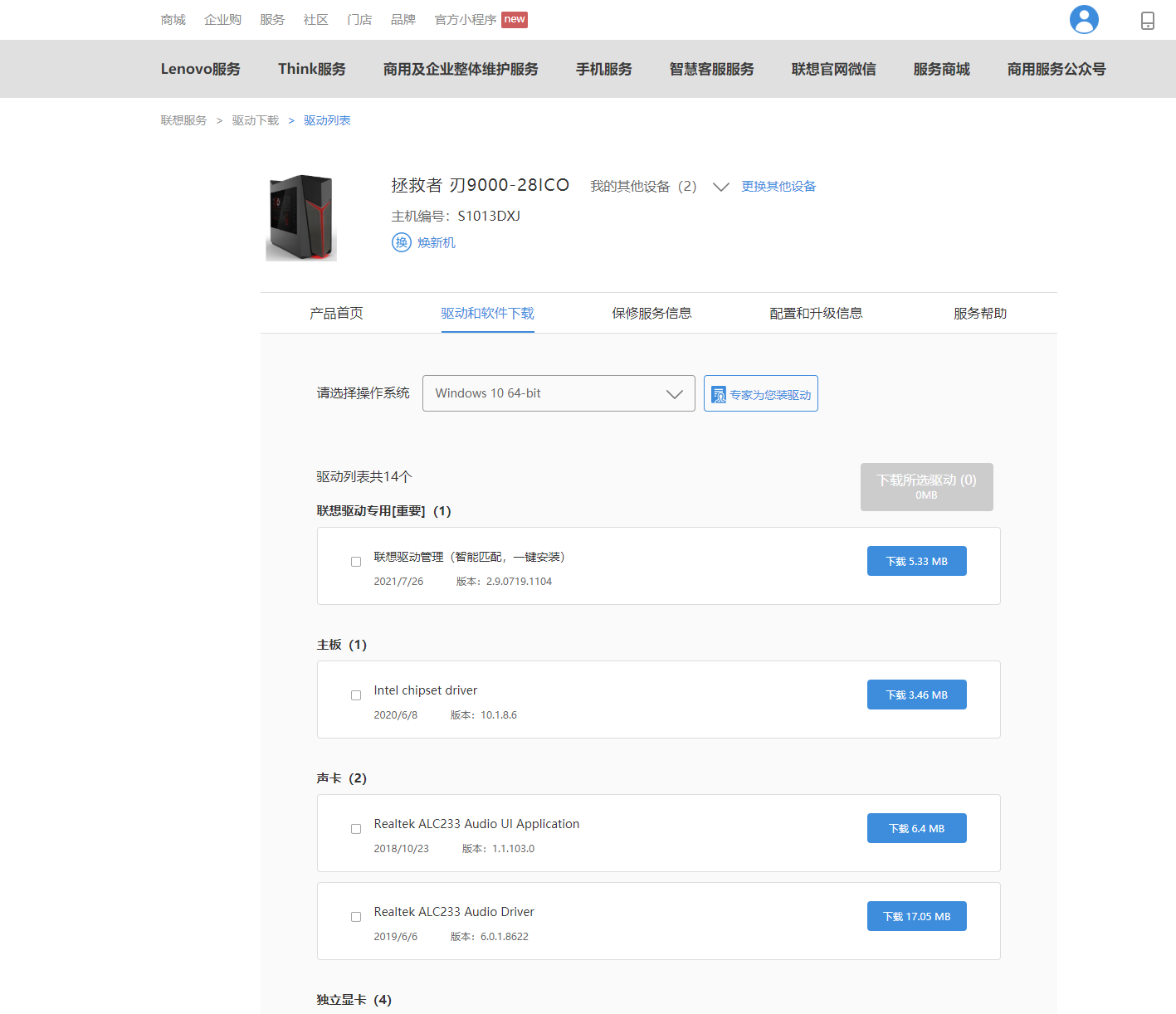Open Think服务 menu
This screenshot has width=1176, height=1014.
(312, 69)
